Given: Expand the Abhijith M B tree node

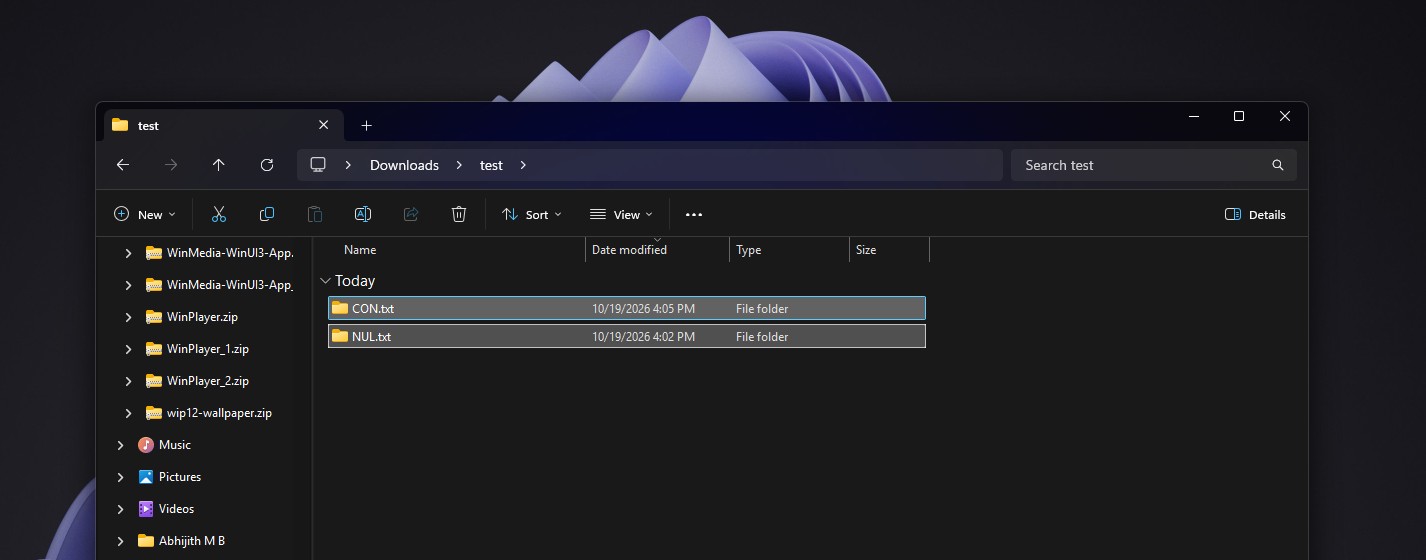Looking at the screenshot, I should point(121,541).
